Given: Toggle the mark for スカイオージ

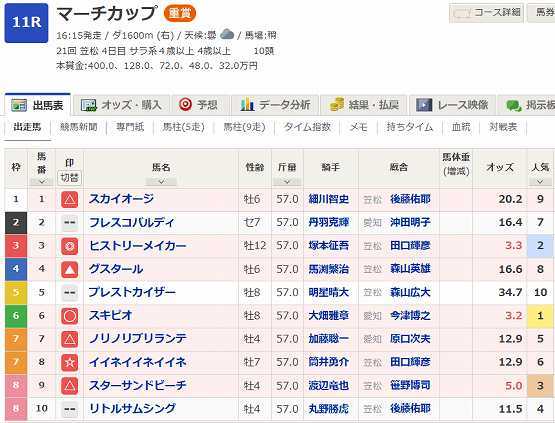Looking at the screenshot, I should [70, 200].
